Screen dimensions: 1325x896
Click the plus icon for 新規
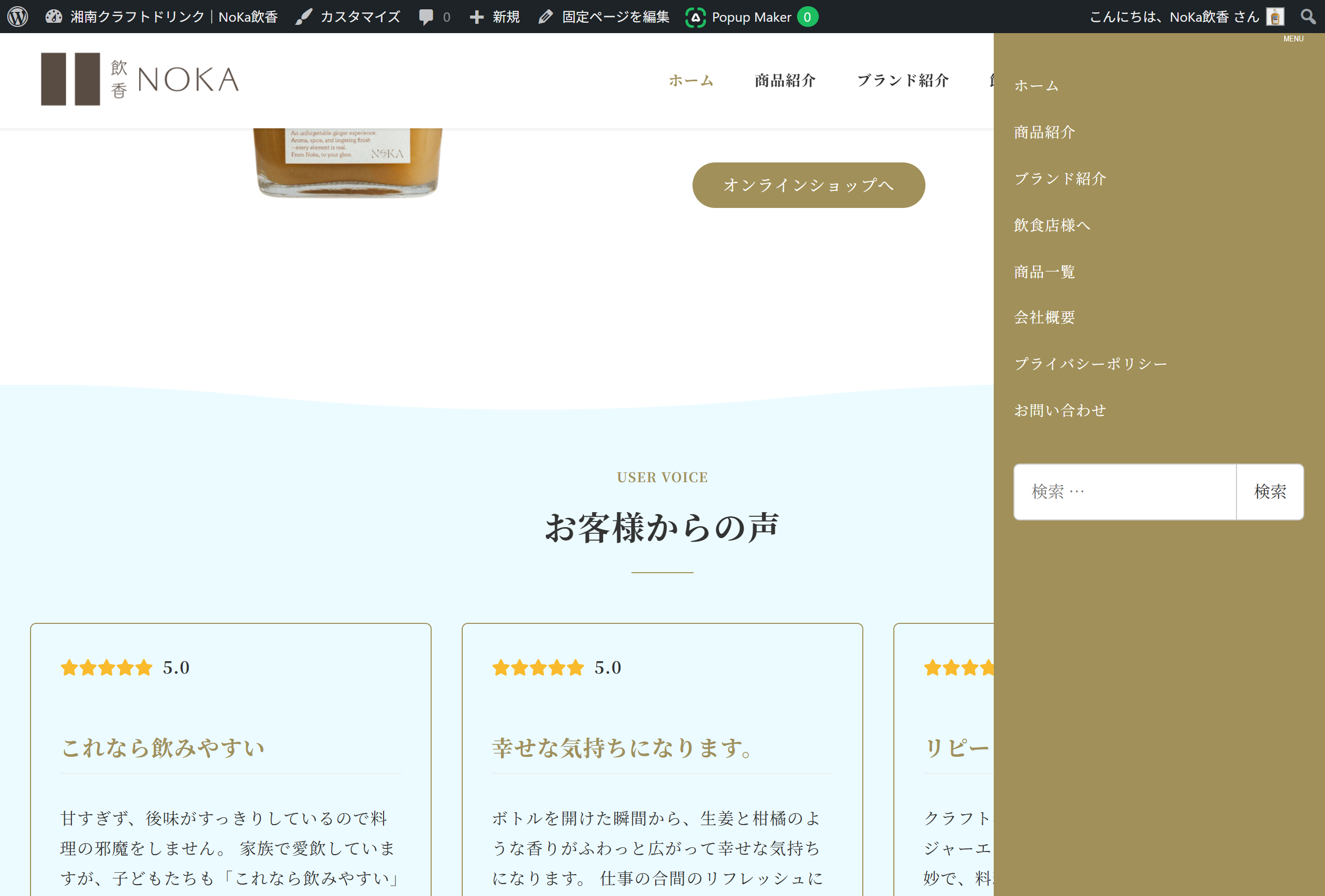point(476,17)
